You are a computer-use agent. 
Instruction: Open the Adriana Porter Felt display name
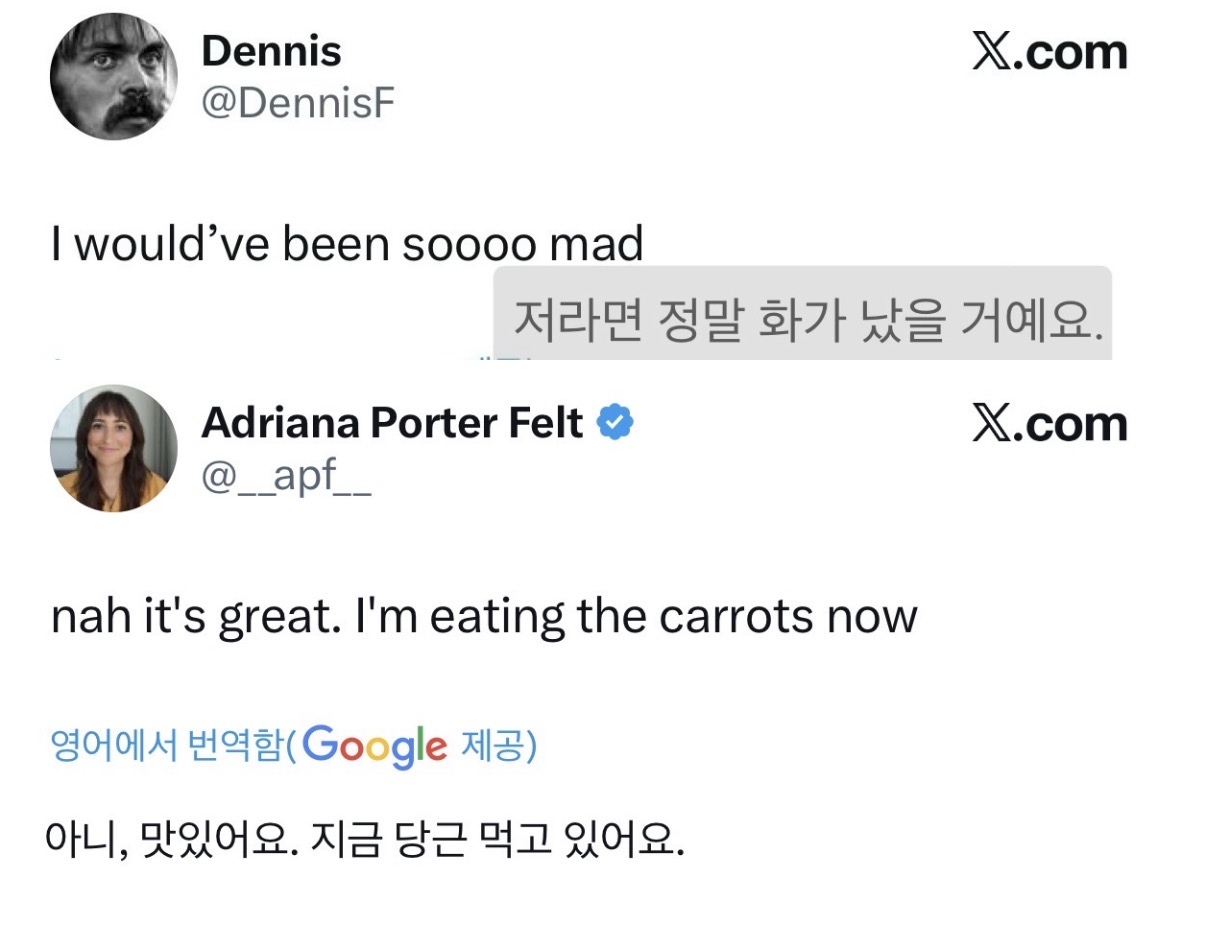(x=392, y=424)
